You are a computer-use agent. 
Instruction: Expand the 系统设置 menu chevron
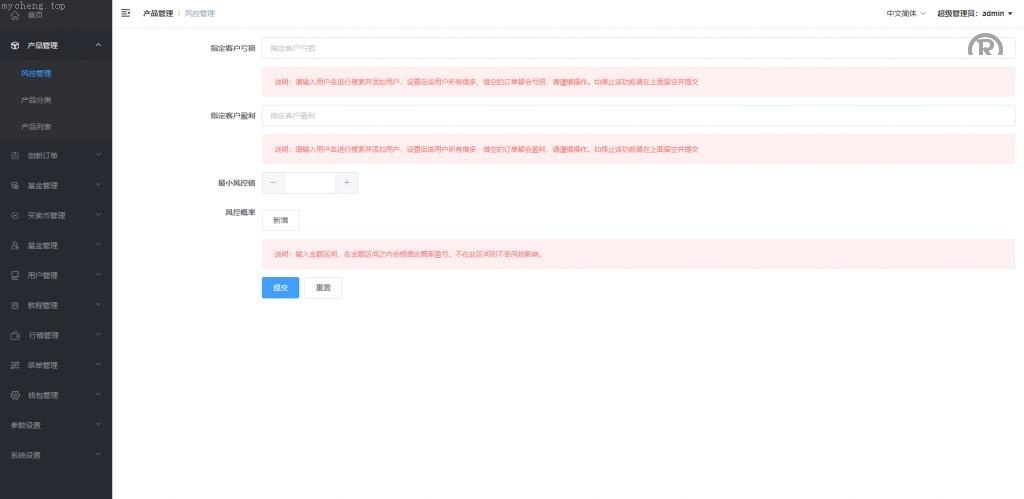[x=98, y=455]
